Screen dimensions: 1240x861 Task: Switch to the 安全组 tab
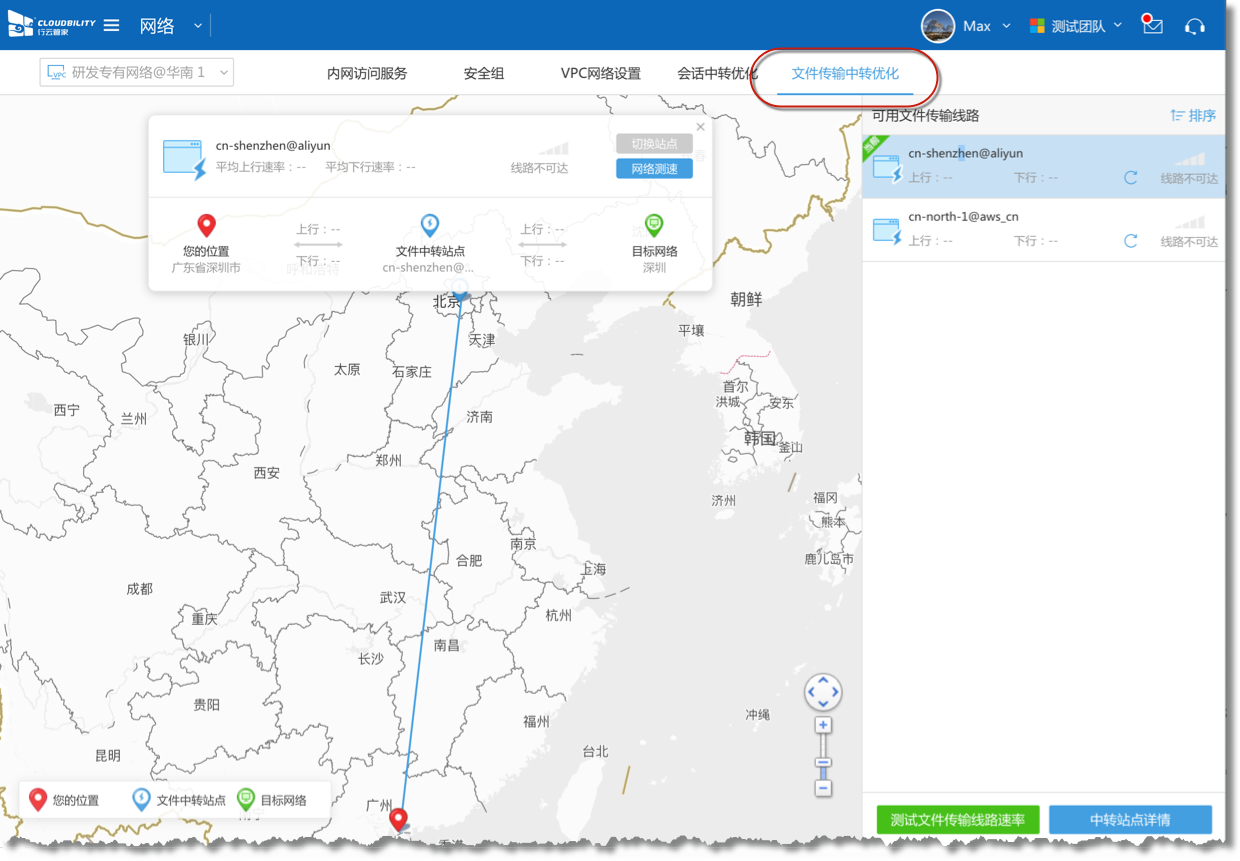[x=484, y=73]
